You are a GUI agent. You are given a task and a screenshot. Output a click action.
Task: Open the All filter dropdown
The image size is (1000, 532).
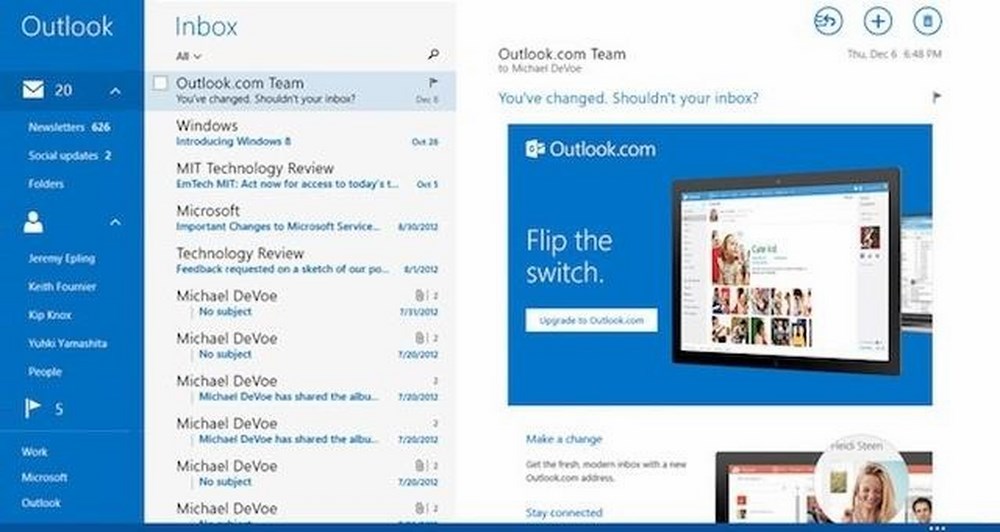[x=189, y=56]
